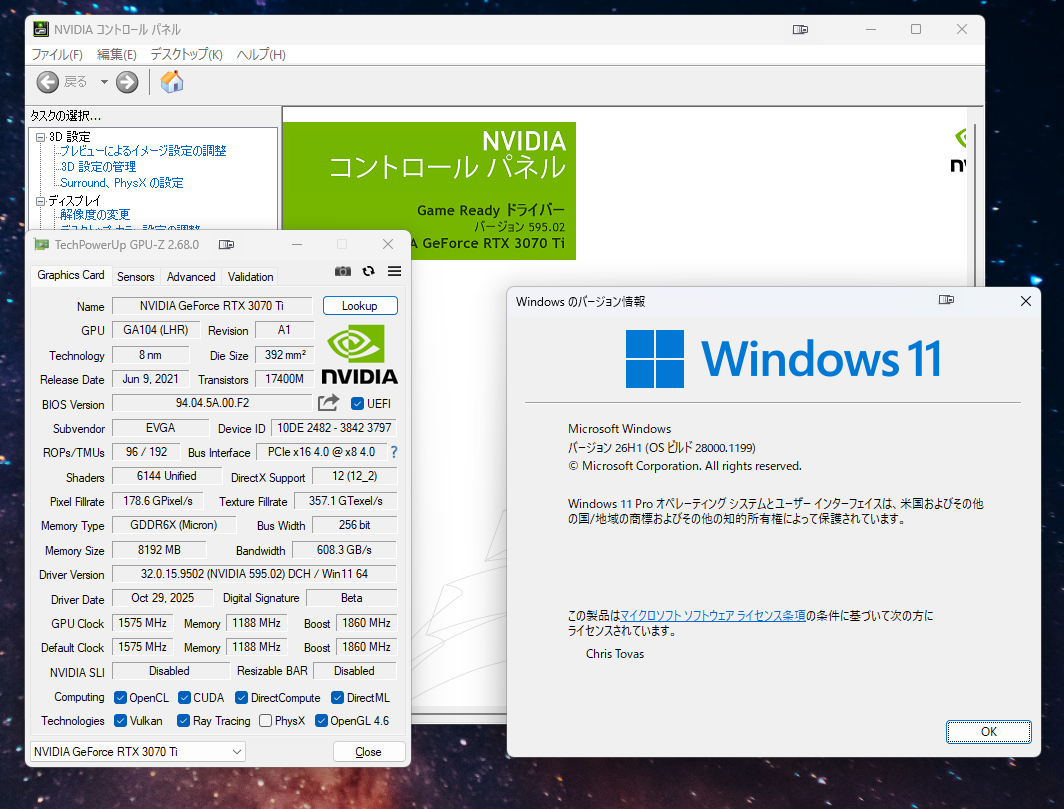The height and width of the screenshot is (809, 1064).
Task: Open プレビューによるイメージ設定の調整 link
Action: coord(143,151)
